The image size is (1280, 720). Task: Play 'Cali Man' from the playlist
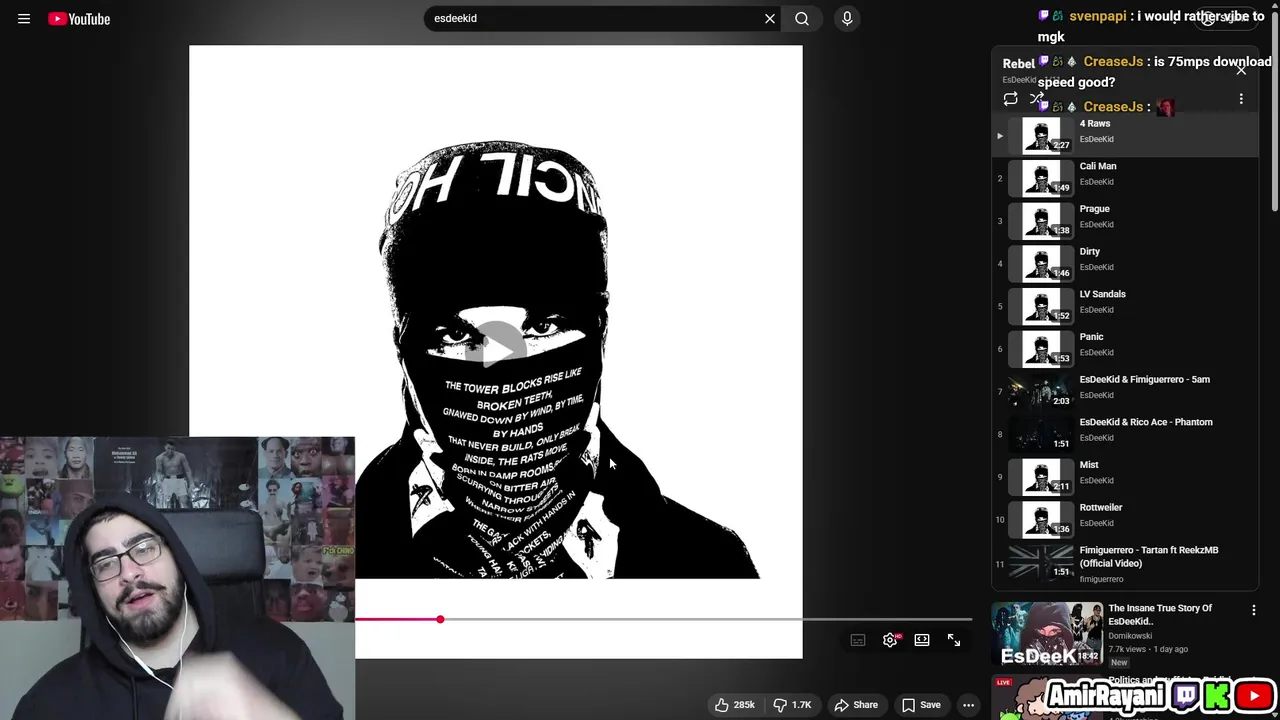click(1125, 178)
